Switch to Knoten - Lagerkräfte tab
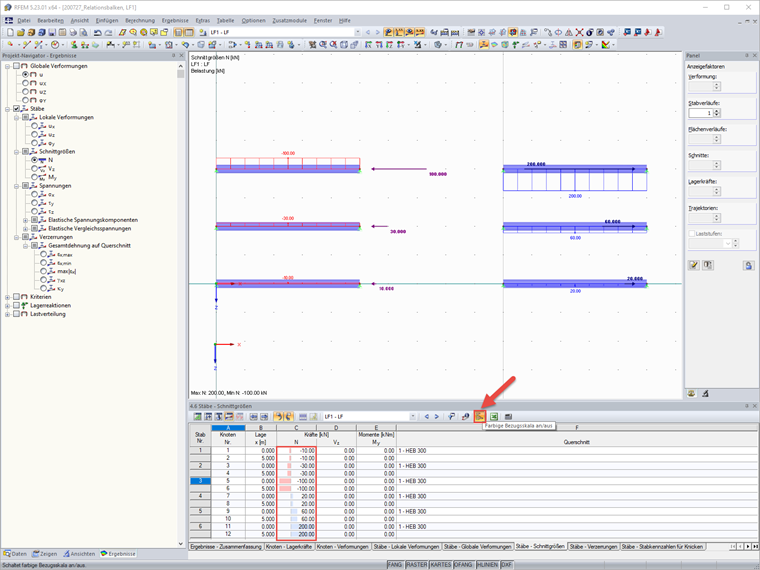The width and height of the screenshot is (760, 570). [x=289, y=546]
